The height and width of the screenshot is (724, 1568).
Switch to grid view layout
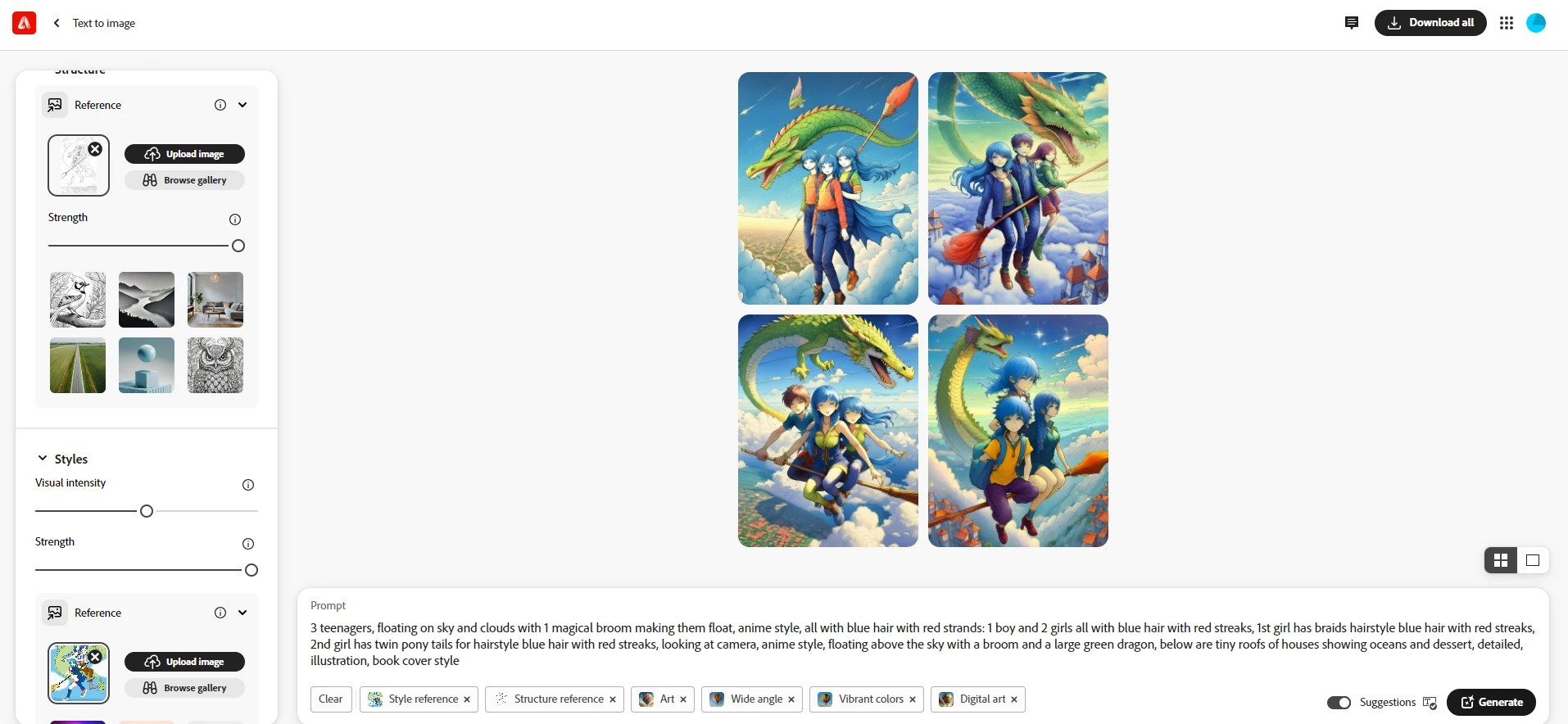tap(1501, 560)
